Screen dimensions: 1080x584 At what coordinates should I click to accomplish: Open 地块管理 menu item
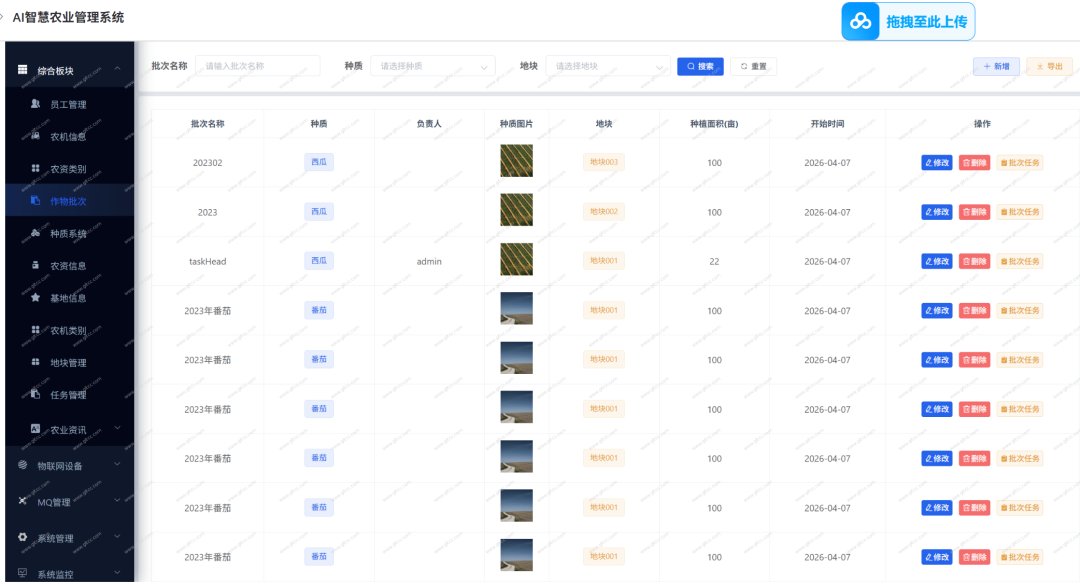tap(68, 363)
